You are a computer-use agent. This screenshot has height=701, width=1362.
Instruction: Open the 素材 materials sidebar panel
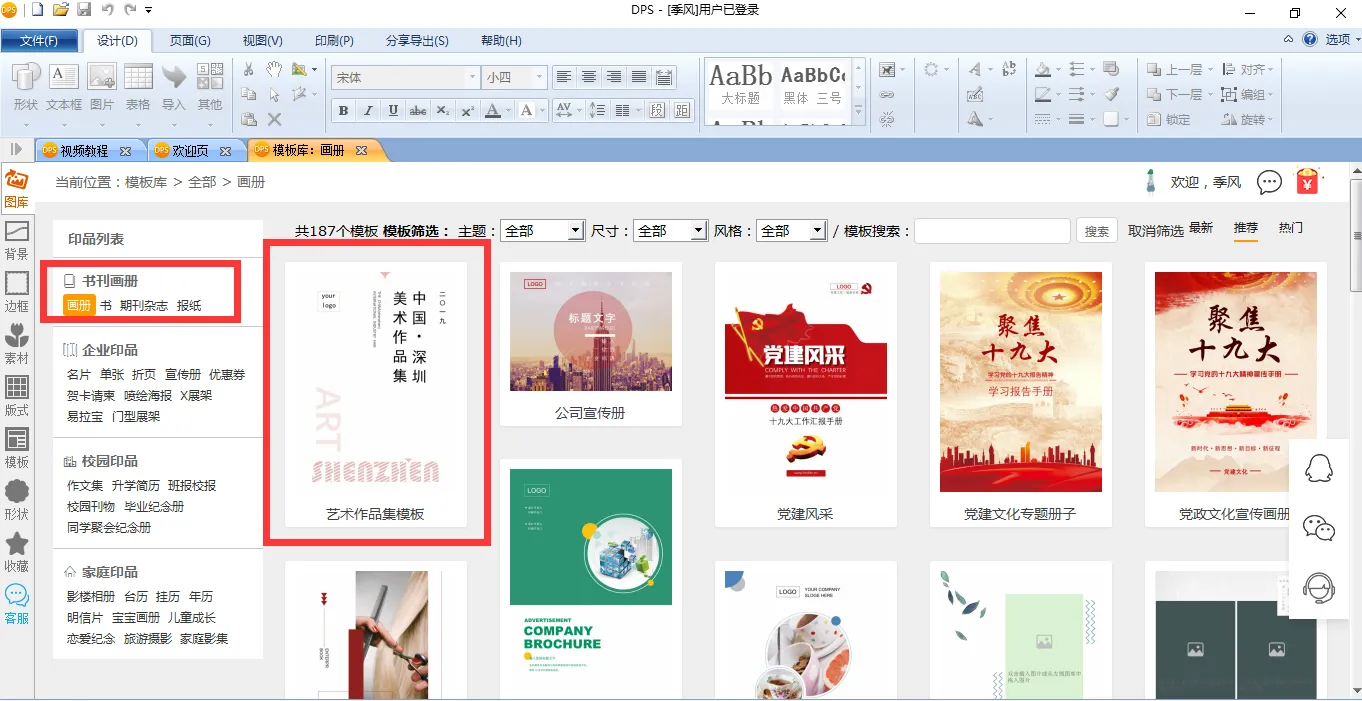click(x=17, y=344)
